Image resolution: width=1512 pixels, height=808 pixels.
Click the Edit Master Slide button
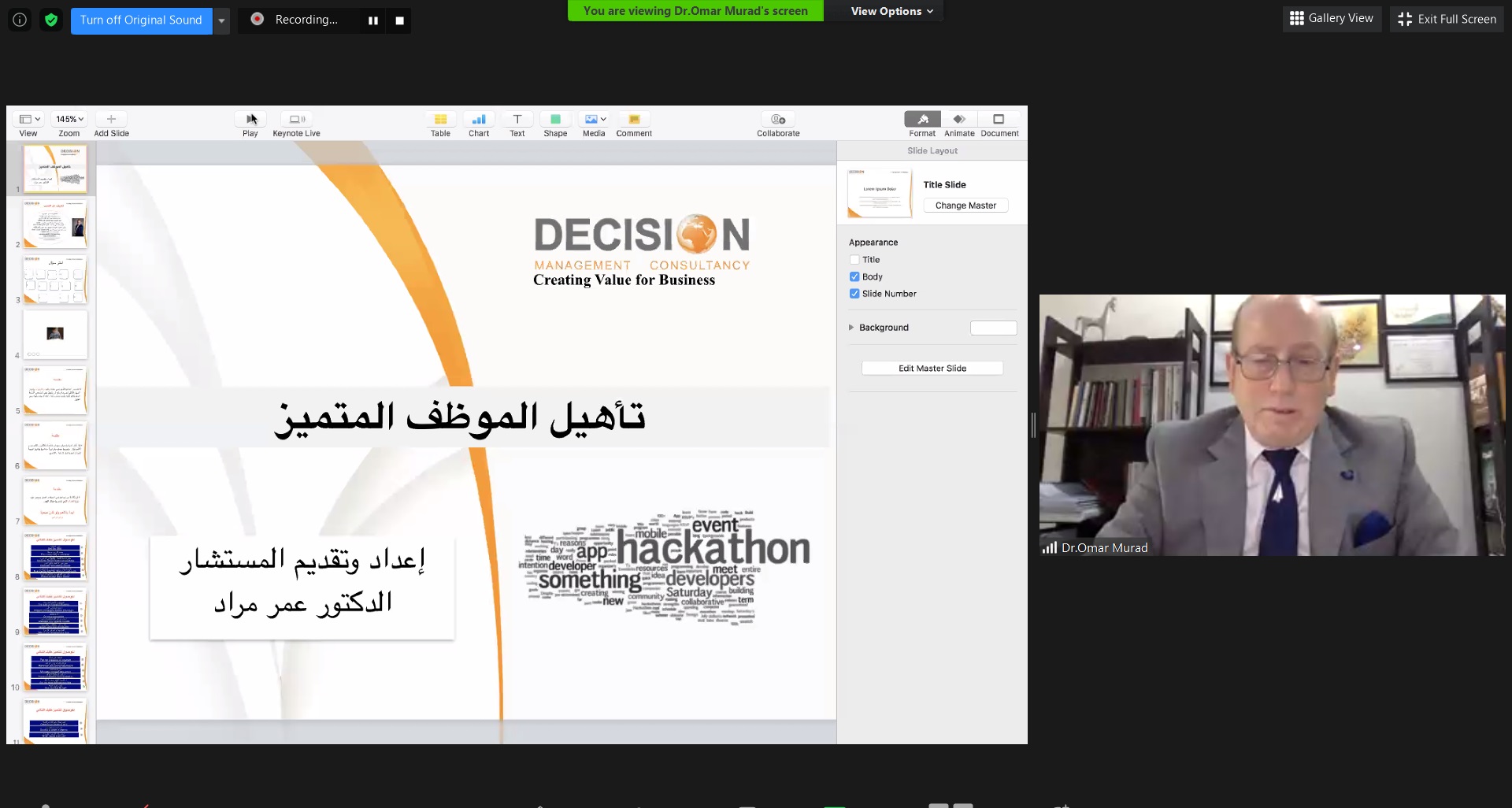pyautogui.click(x=932, y=369)
